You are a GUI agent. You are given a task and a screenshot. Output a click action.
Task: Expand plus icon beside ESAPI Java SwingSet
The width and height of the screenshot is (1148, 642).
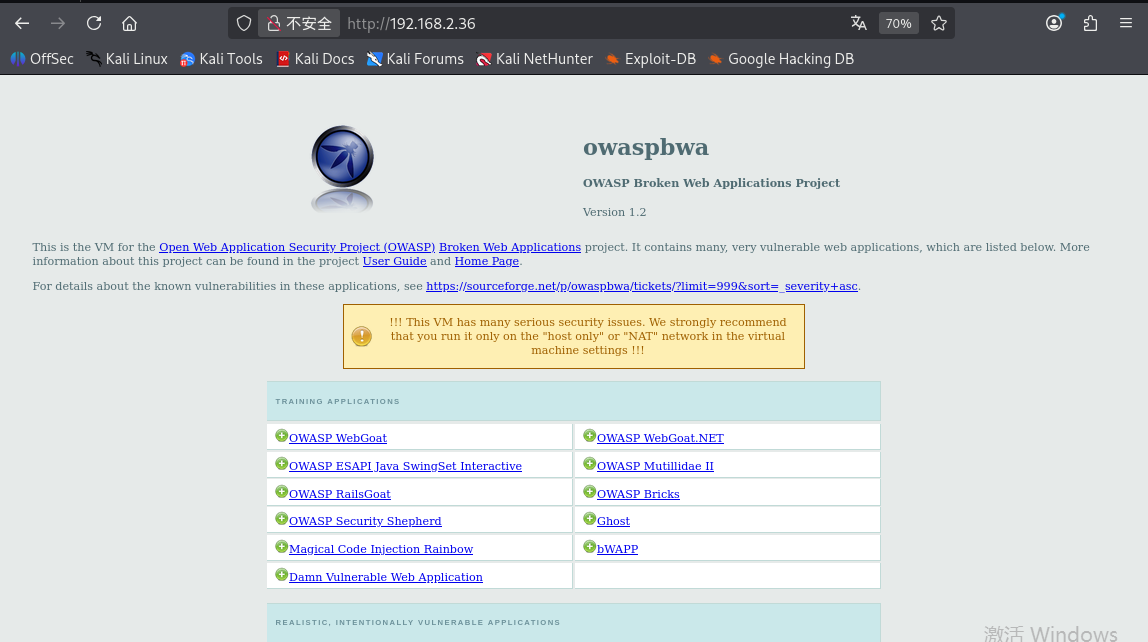(x=281, y=464)
